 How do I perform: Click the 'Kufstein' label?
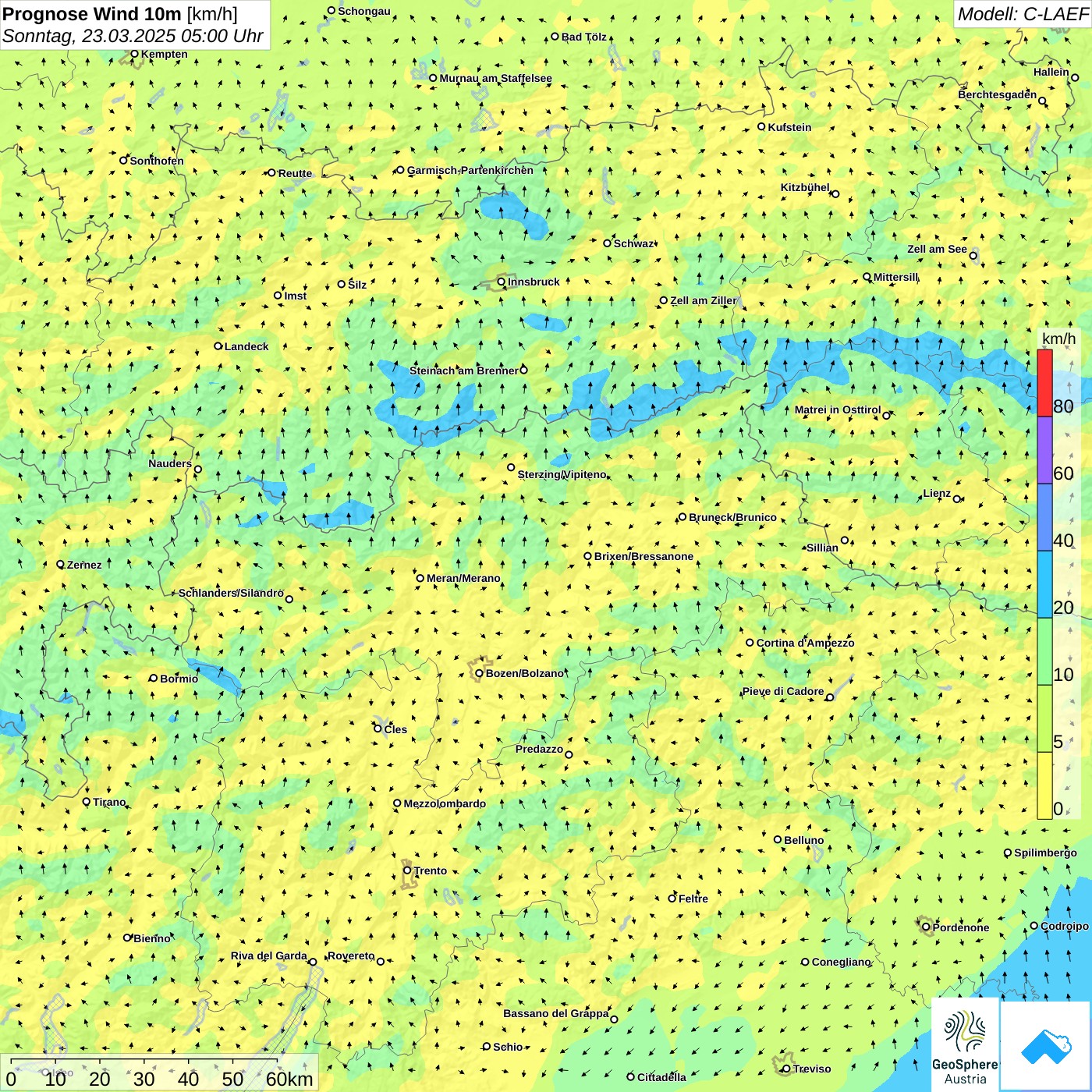789,127
